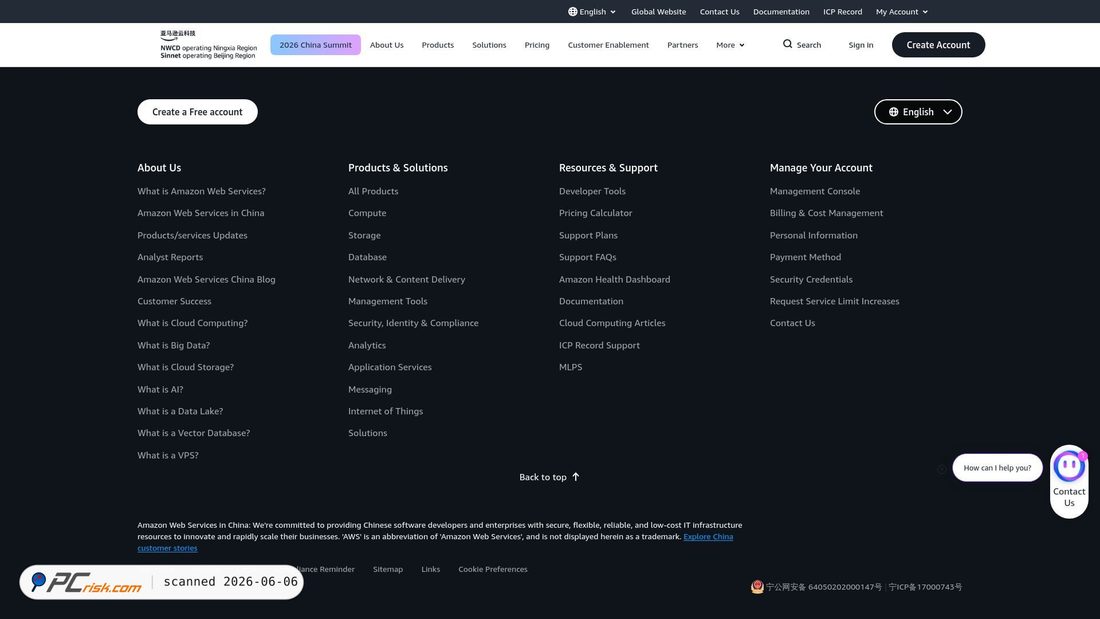Open the Security Credentials link

811,279
